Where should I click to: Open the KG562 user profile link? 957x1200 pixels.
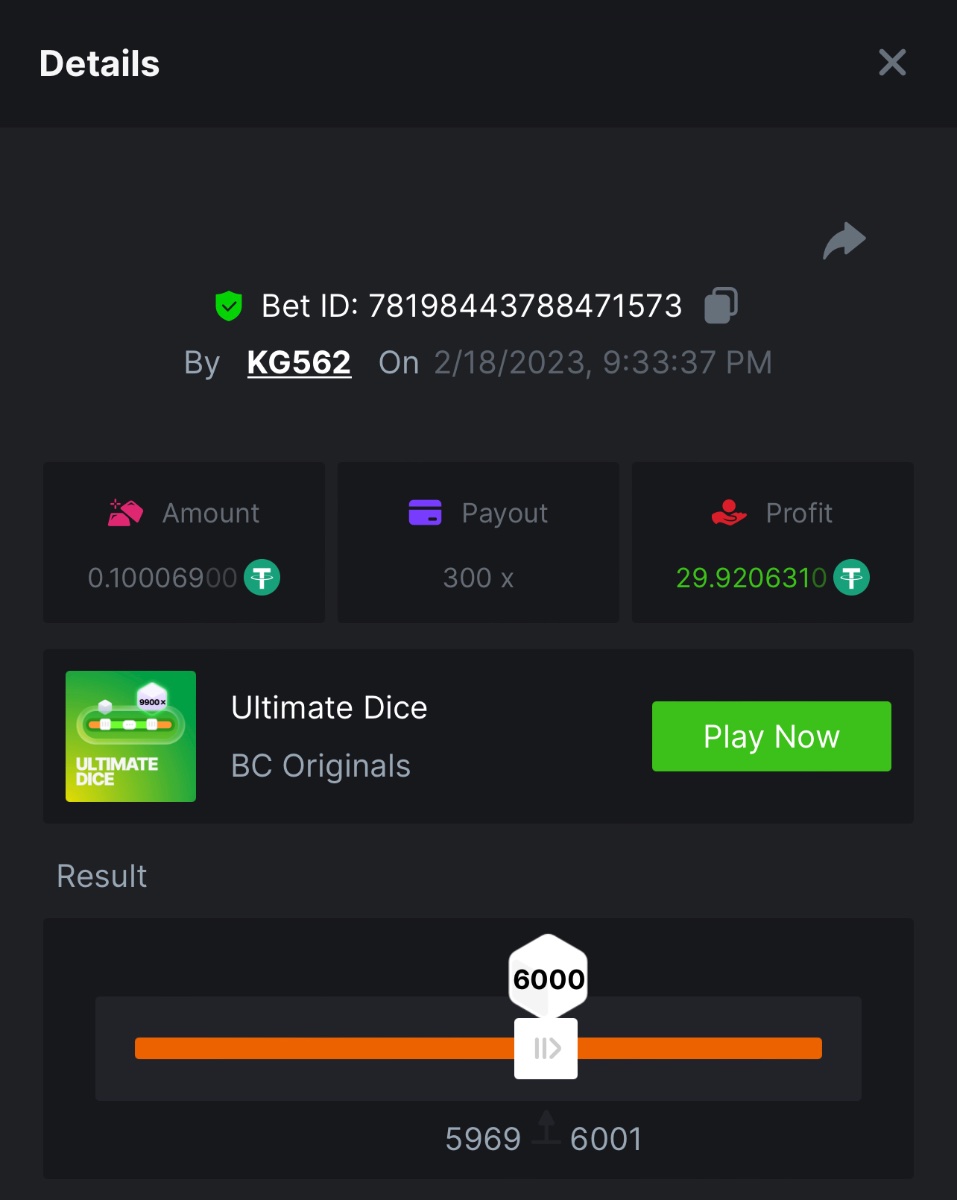click(299, 362)
